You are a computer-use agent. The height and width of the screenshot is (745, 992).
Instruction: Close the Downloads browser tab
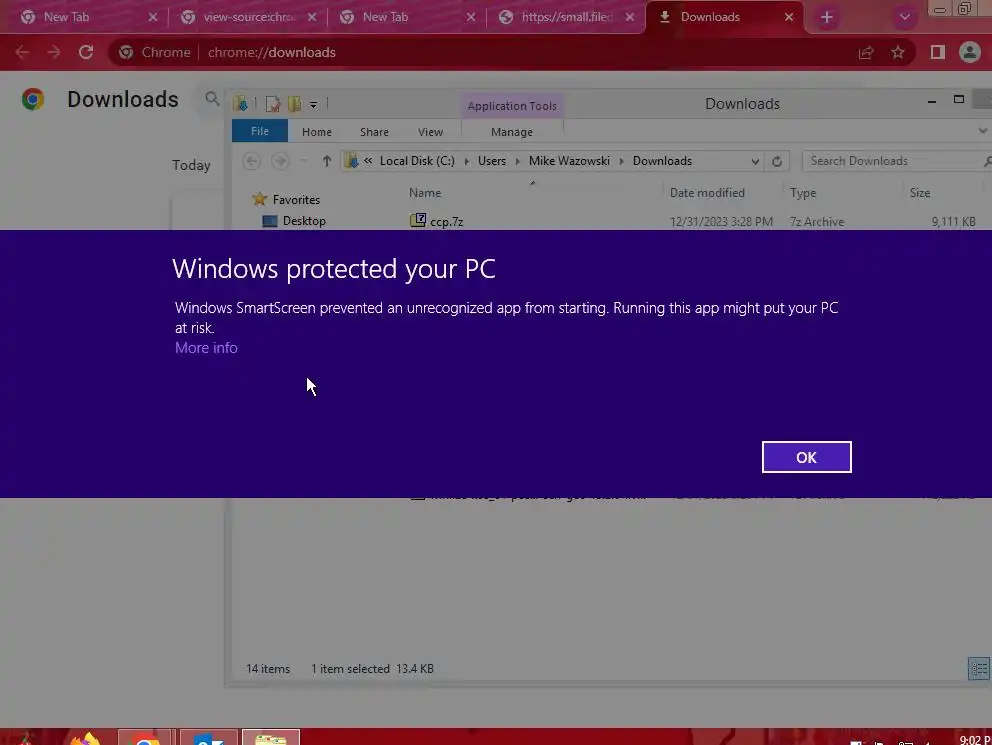point(788,17)
